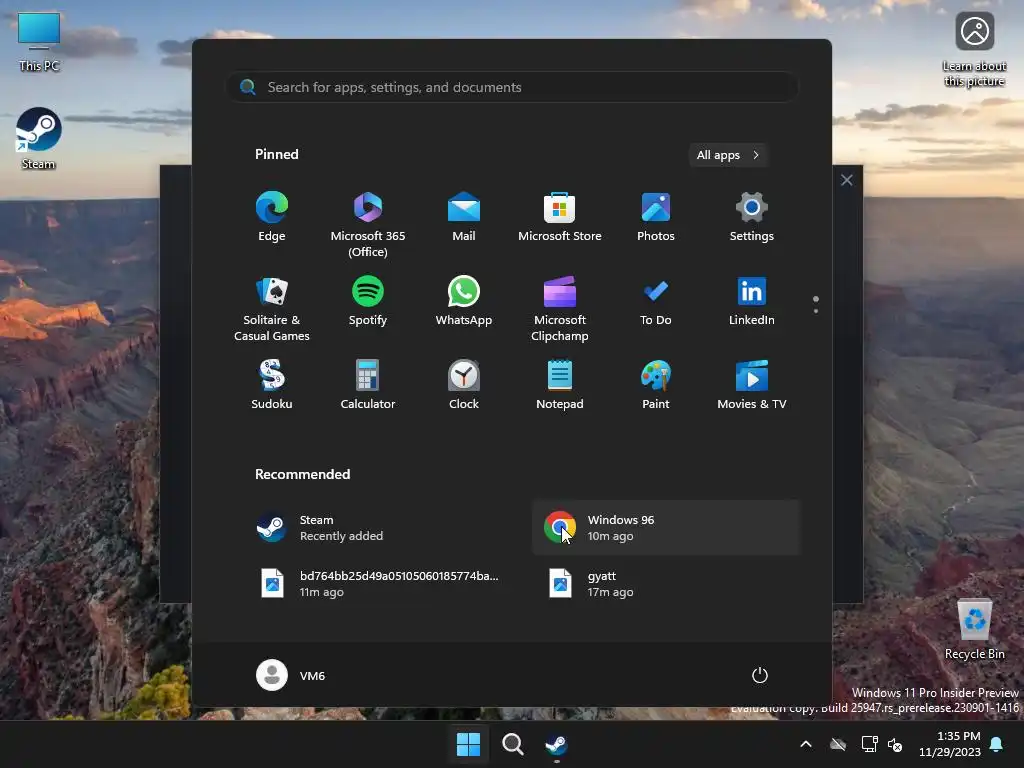This screenshot has height=768, width=1024.
Task: Open Notepad from the Start menu
Action: point(560,385)
